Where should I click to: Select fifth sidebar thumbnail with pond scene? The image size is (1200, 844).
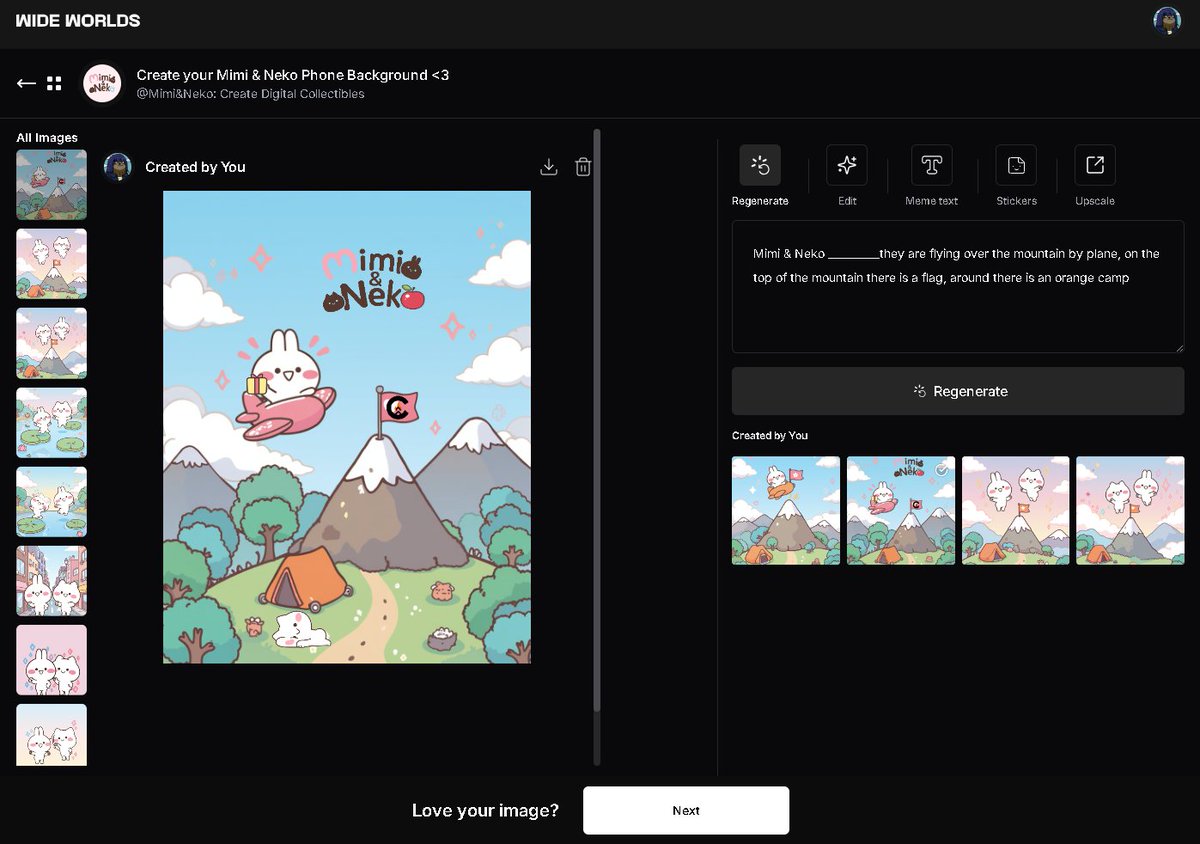52,502
